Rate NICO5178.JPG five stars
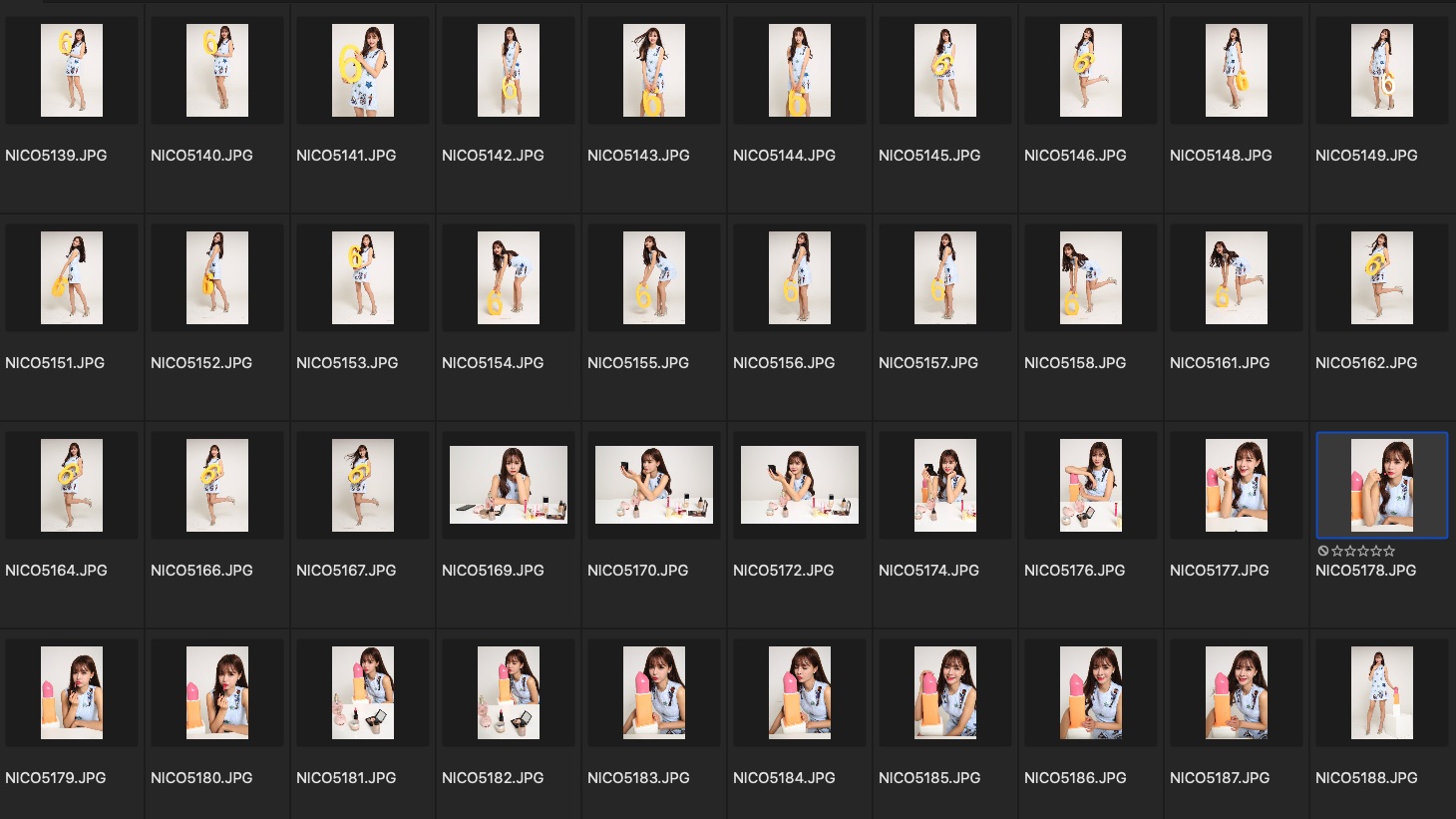The width and height of the screenshot is (1456, 819). coord(1389,551)
